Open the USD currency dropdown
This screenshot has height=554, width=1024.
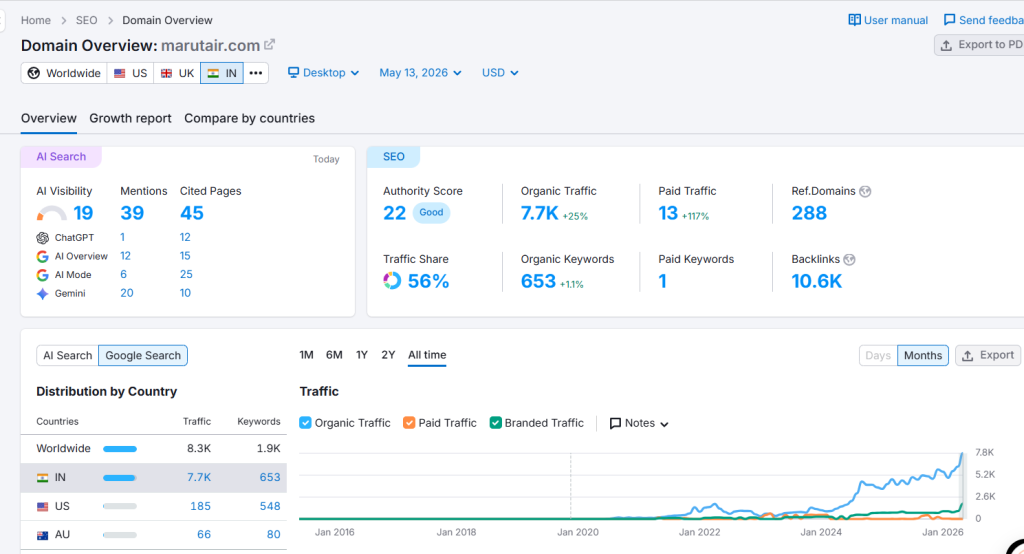tap(500, 73)
